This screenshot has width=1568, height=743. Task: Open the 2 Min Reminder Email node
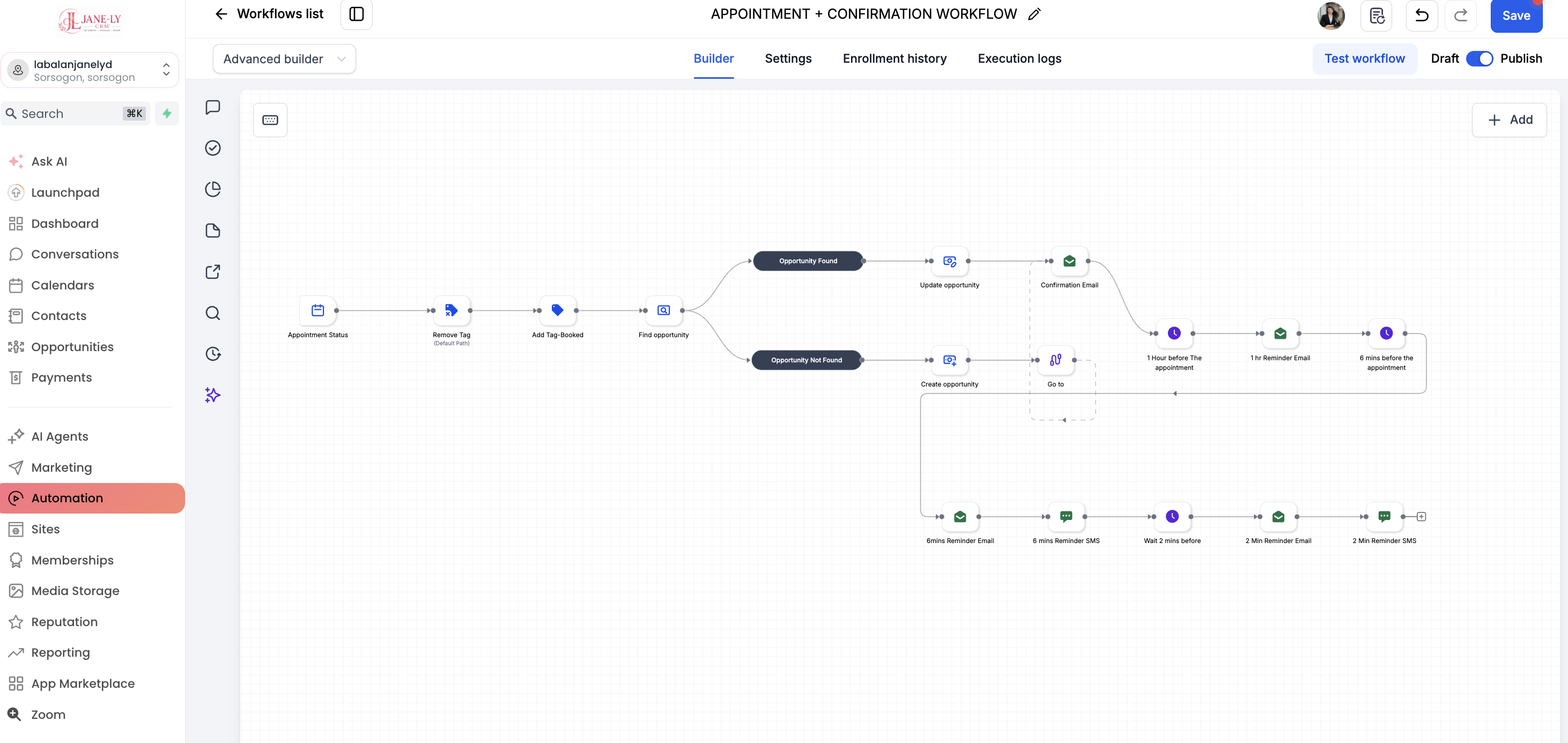click(x=1278, y=517)
